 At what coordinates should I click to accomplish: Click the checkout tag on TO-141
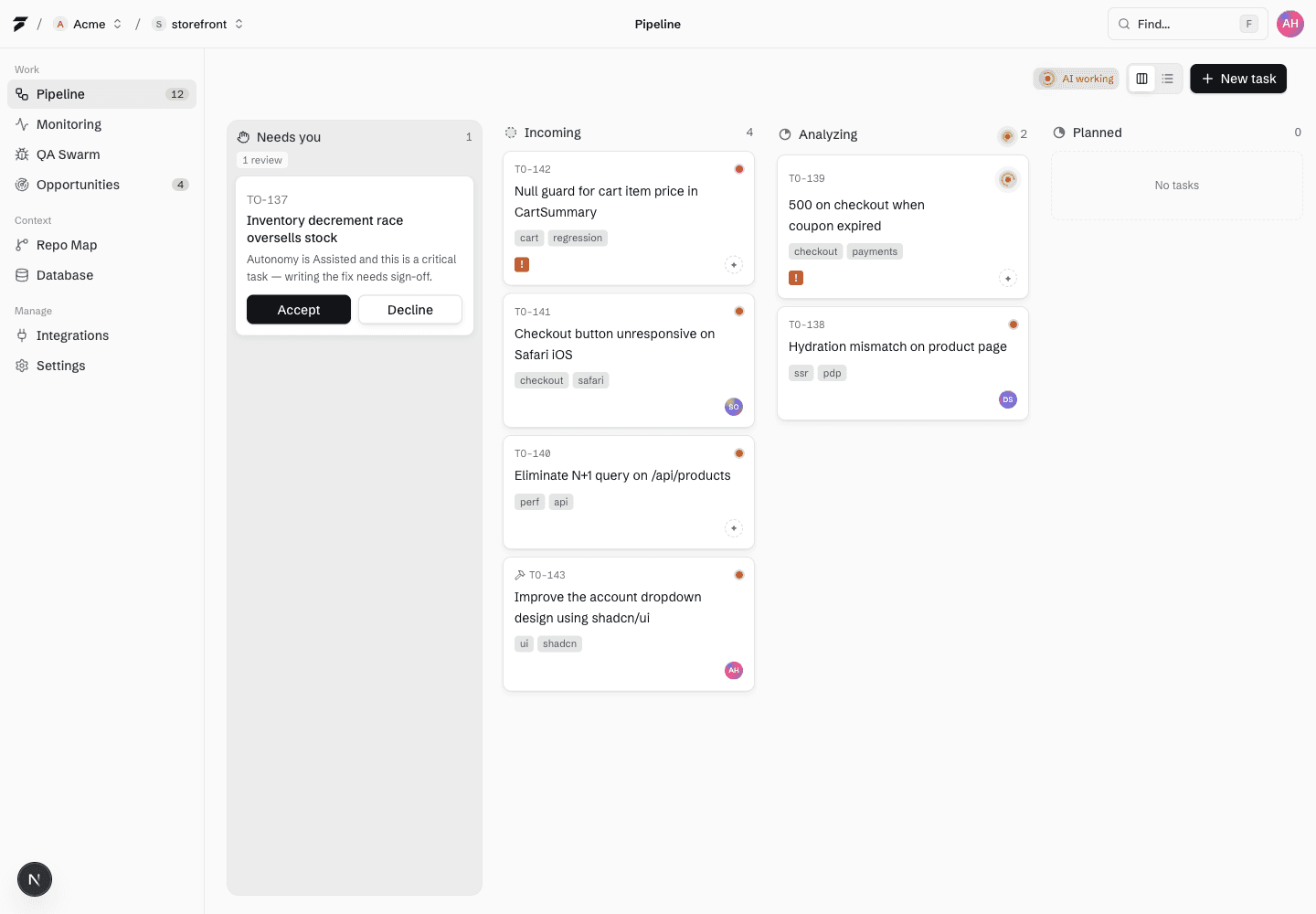[x=541, y=380]
